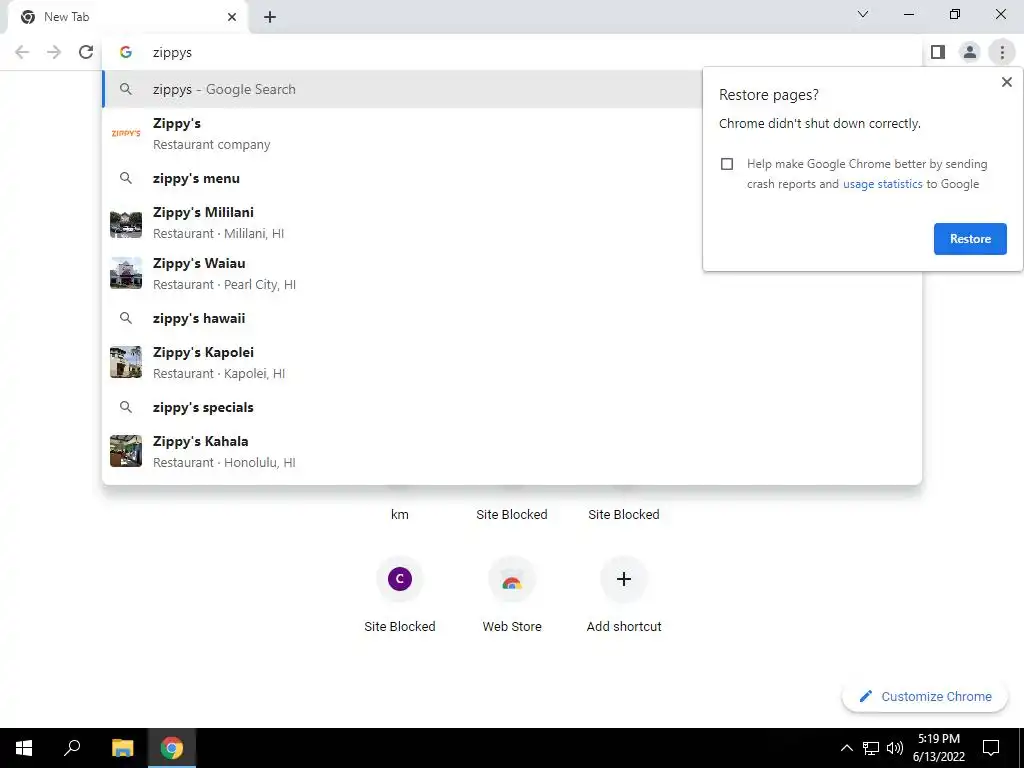
Task: Click search icon beside zippy's hawaii
Action: 126,318
